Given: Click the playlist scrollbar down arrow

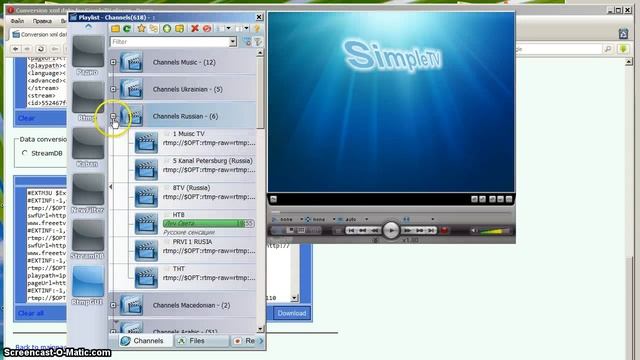Looking at the screenshot, I should pyautogui.click(x=260, y=329).
